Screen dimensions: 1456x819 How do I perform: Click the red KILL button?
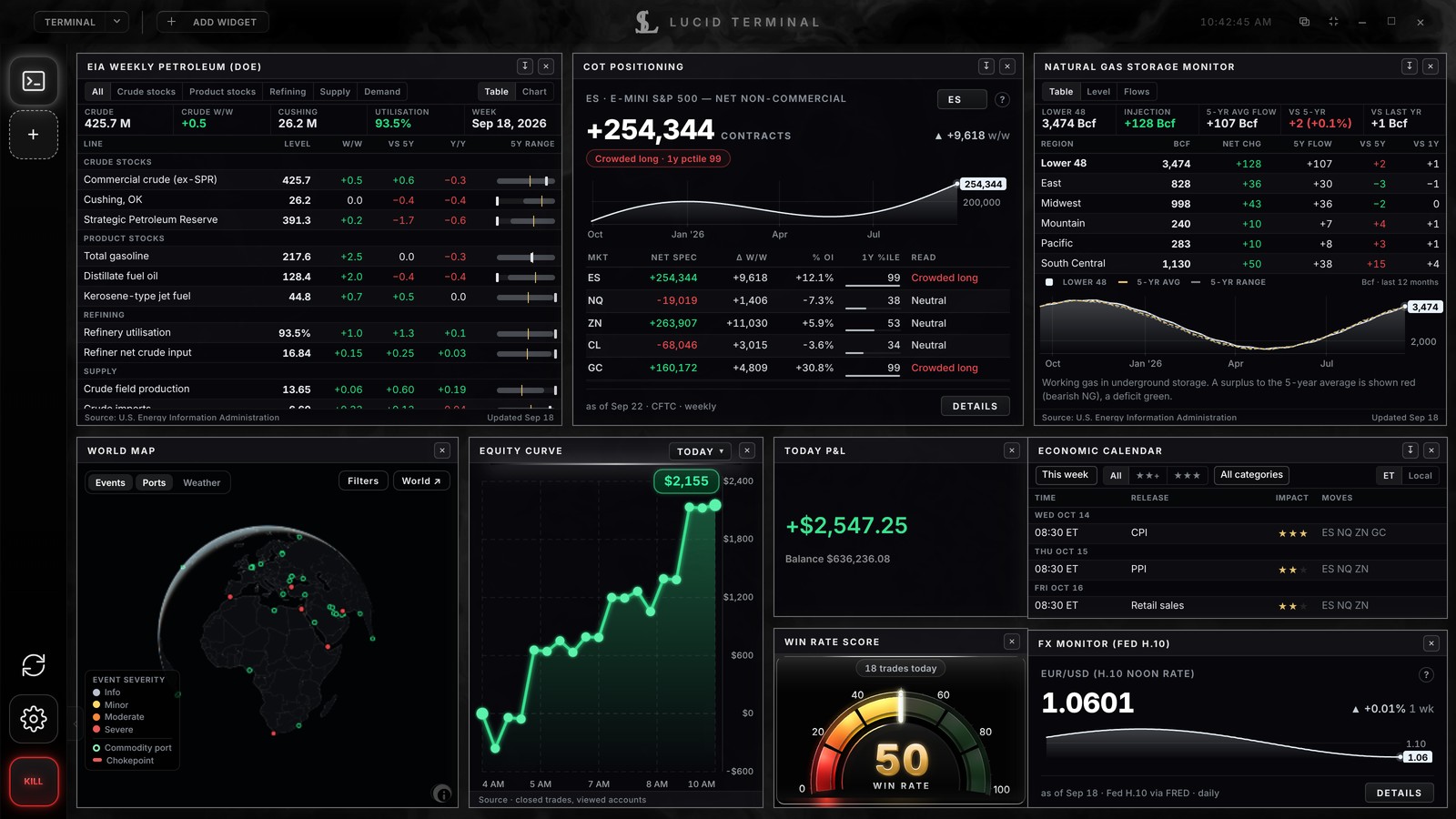(34, 782)
